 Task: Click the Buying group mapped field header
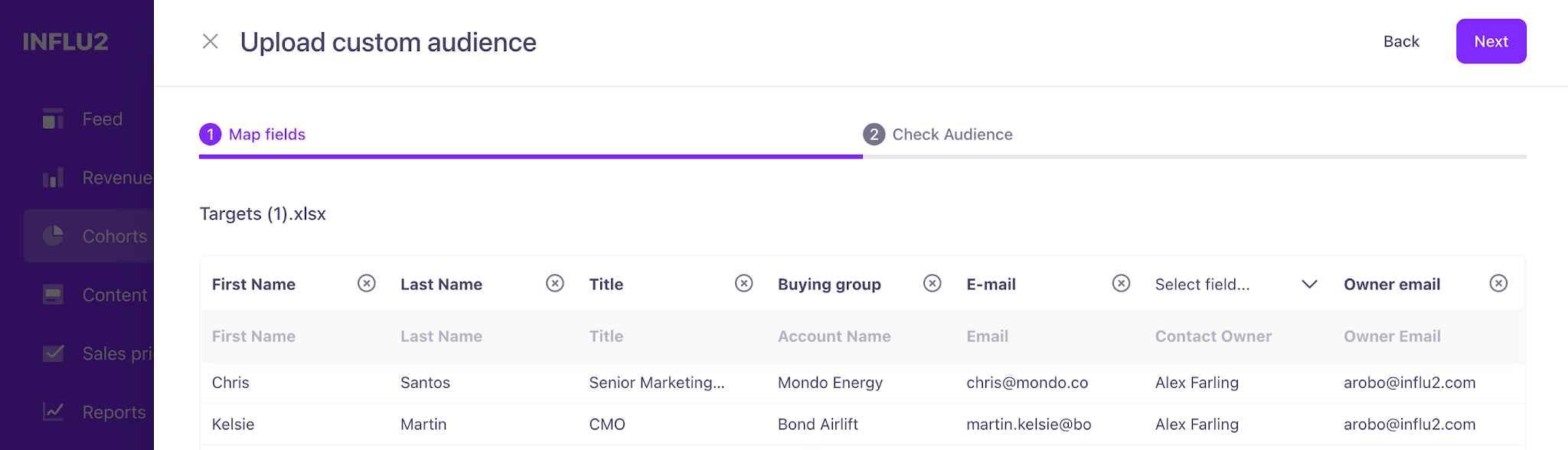pos(829,284)
